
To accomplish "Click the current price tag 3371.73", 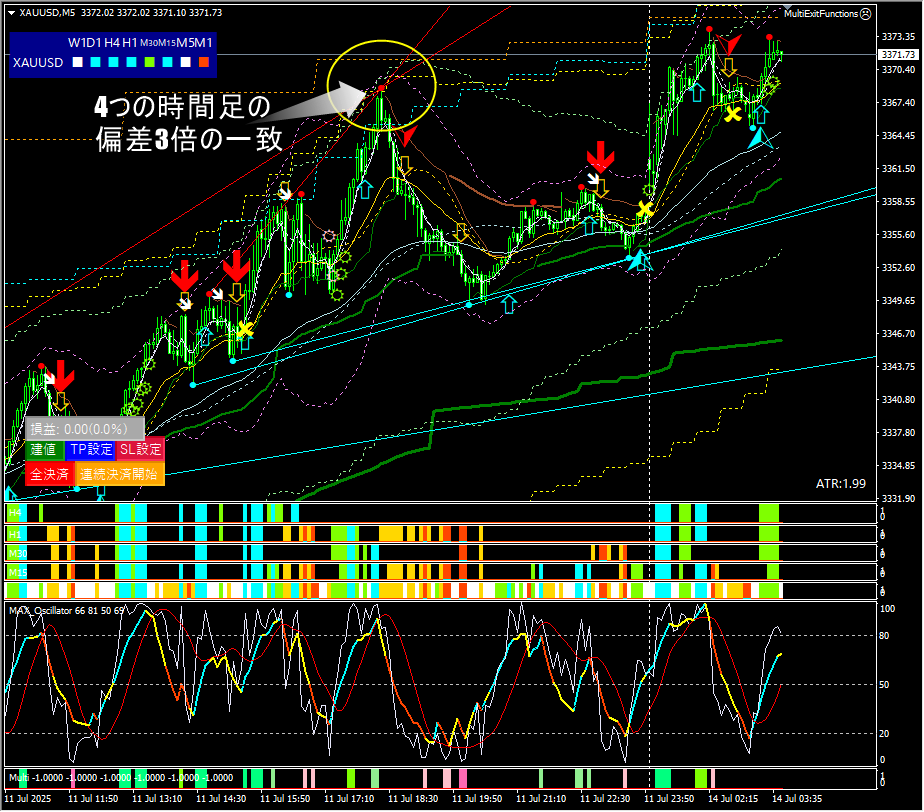I will click(898, 54).
